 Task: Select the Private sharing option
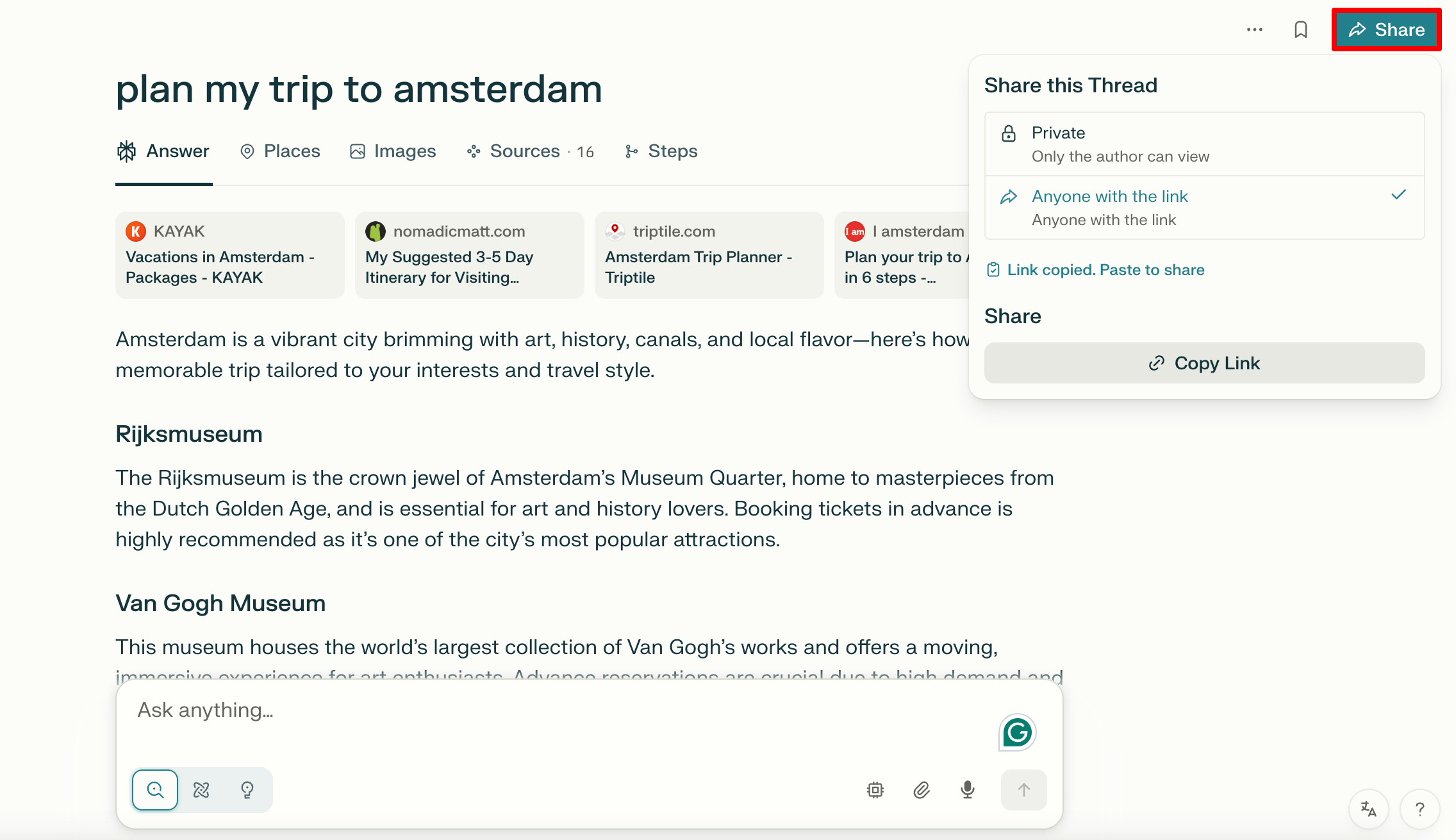click(1204, 144)
